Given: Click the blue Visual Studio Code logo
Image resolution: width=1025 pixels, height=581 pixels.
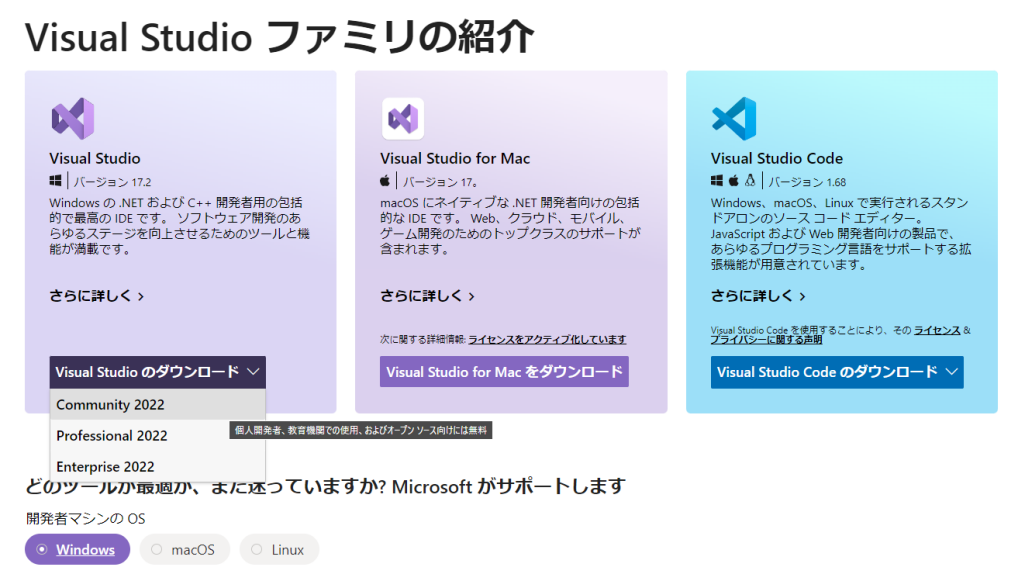Looking at the screenshot, I should click(x=734, y=118).
